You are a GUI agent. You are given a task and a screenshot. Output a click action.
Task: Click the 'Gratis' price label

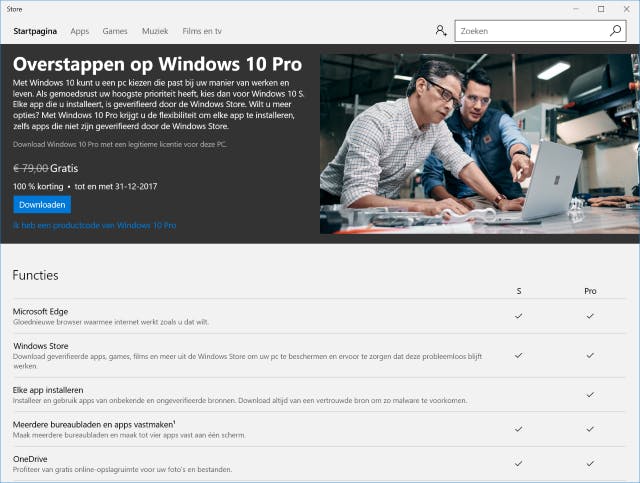[64, 168]
